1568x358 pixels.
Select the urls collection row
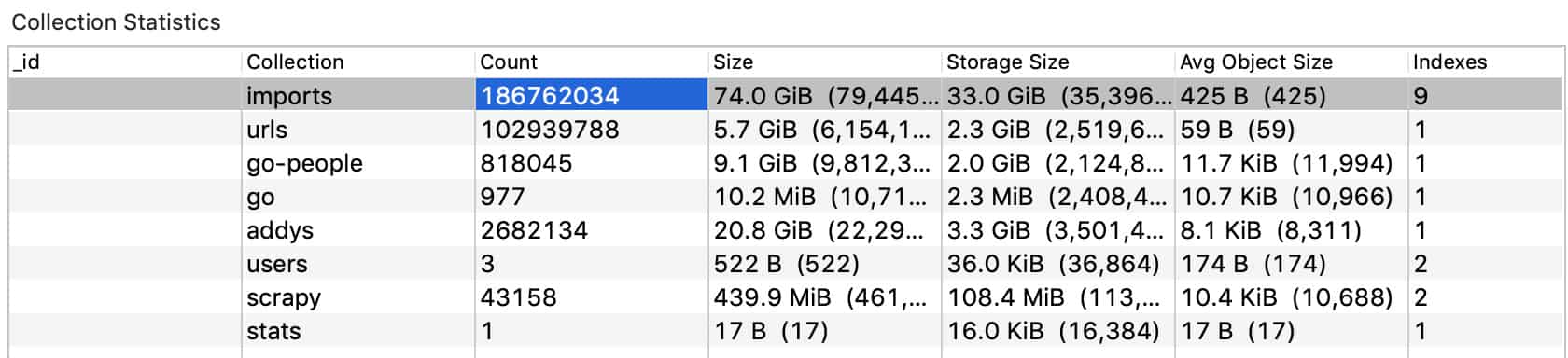tap(786, 129)
